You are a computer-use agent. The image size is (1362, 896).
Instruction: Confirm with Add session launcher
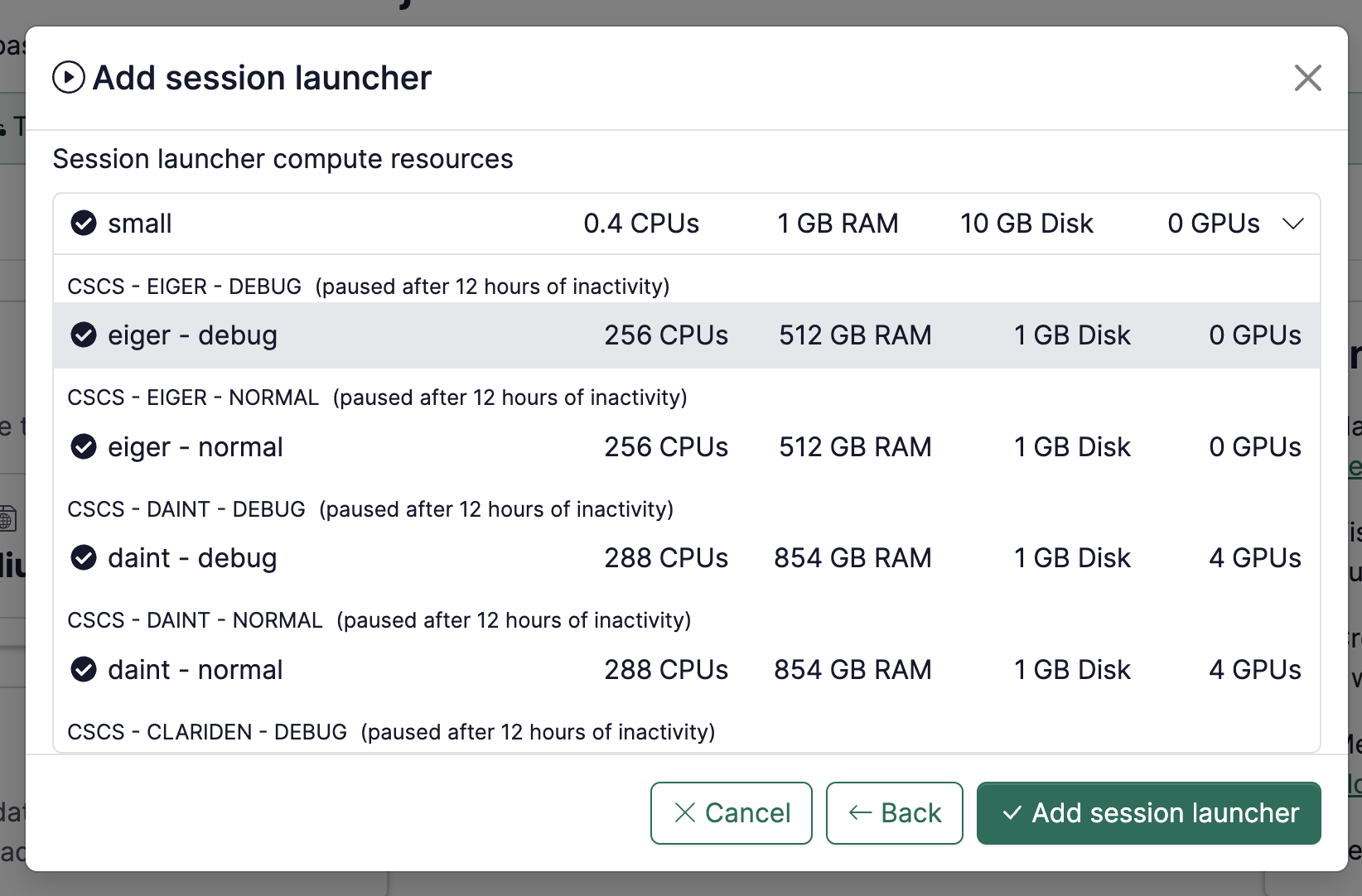pos(1148,813)
